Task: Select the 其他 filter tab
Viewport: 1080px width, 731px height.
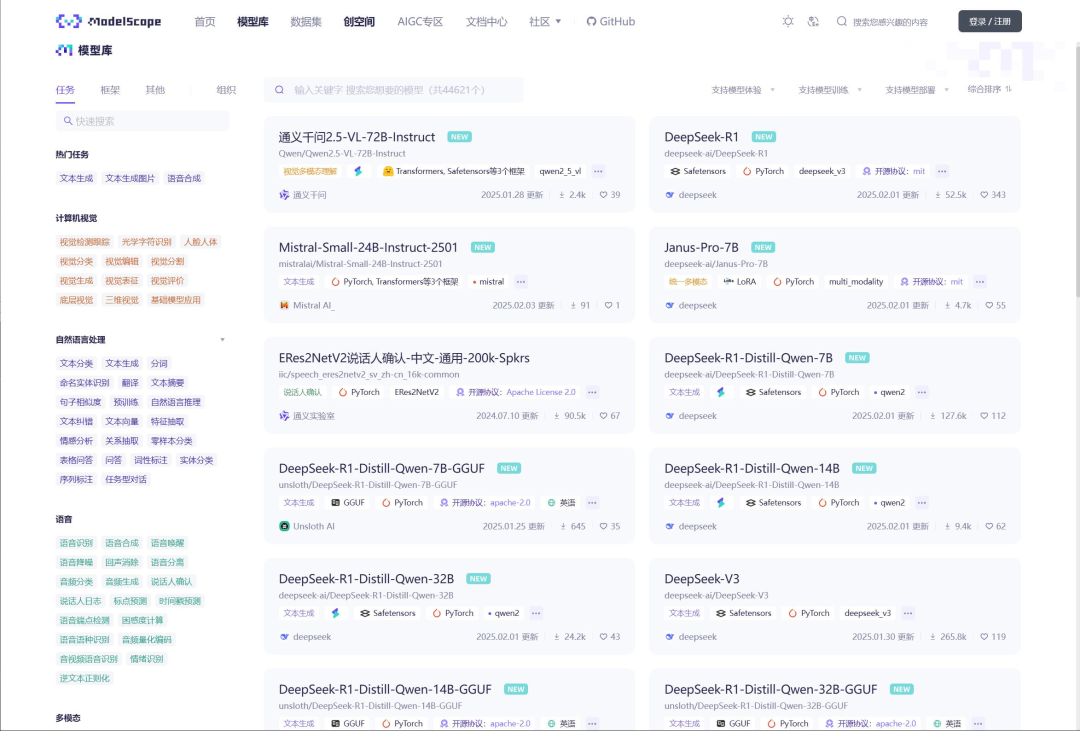Action: (x=155, y=90)
